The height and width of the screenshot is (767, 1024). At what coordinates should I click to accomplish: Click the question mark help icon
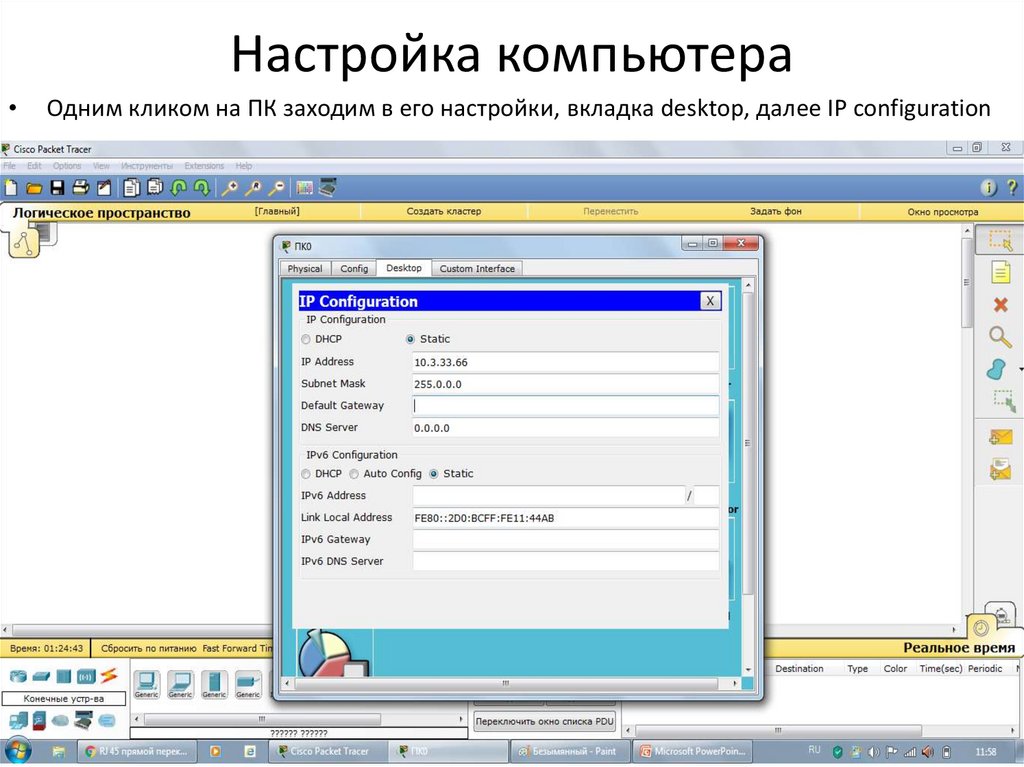coord(1012,188)
